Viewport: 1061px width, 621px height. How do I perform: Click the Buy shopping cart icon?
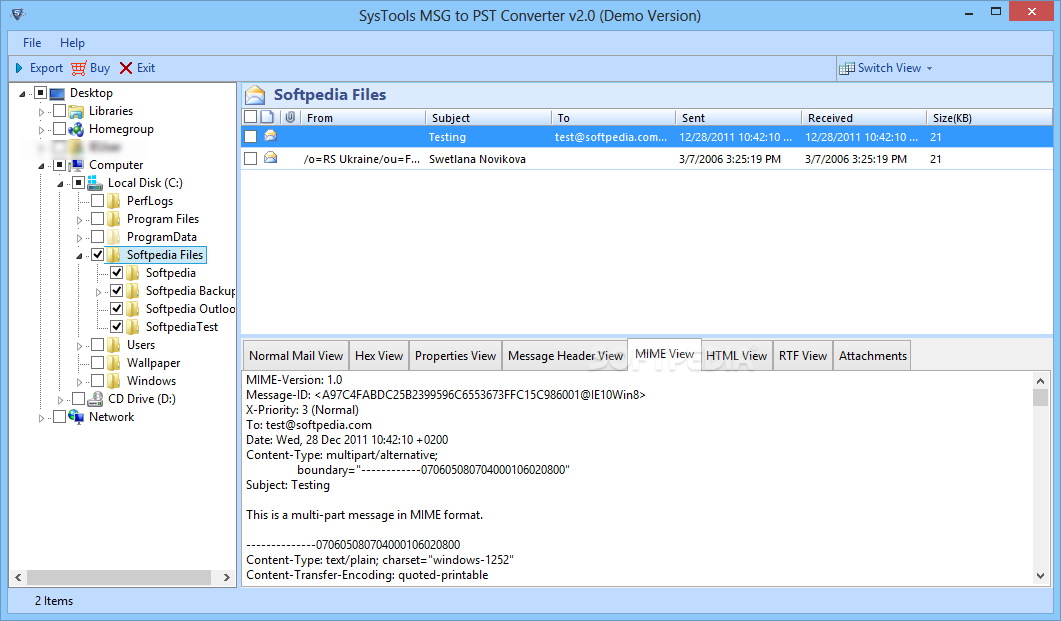tap(78, 68)
